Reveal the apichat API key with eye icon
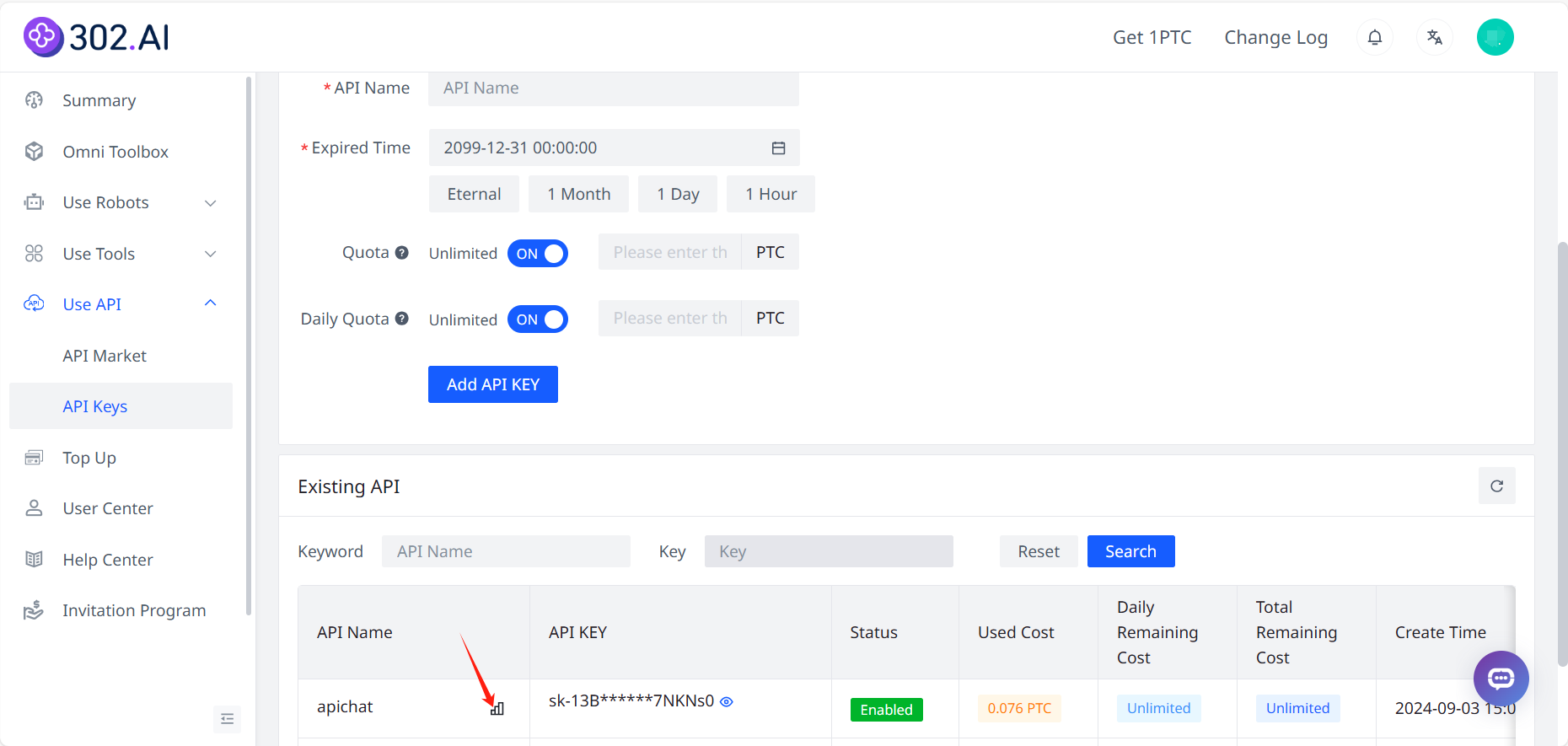Screen dimensions: 1568x746 [727, 701]
